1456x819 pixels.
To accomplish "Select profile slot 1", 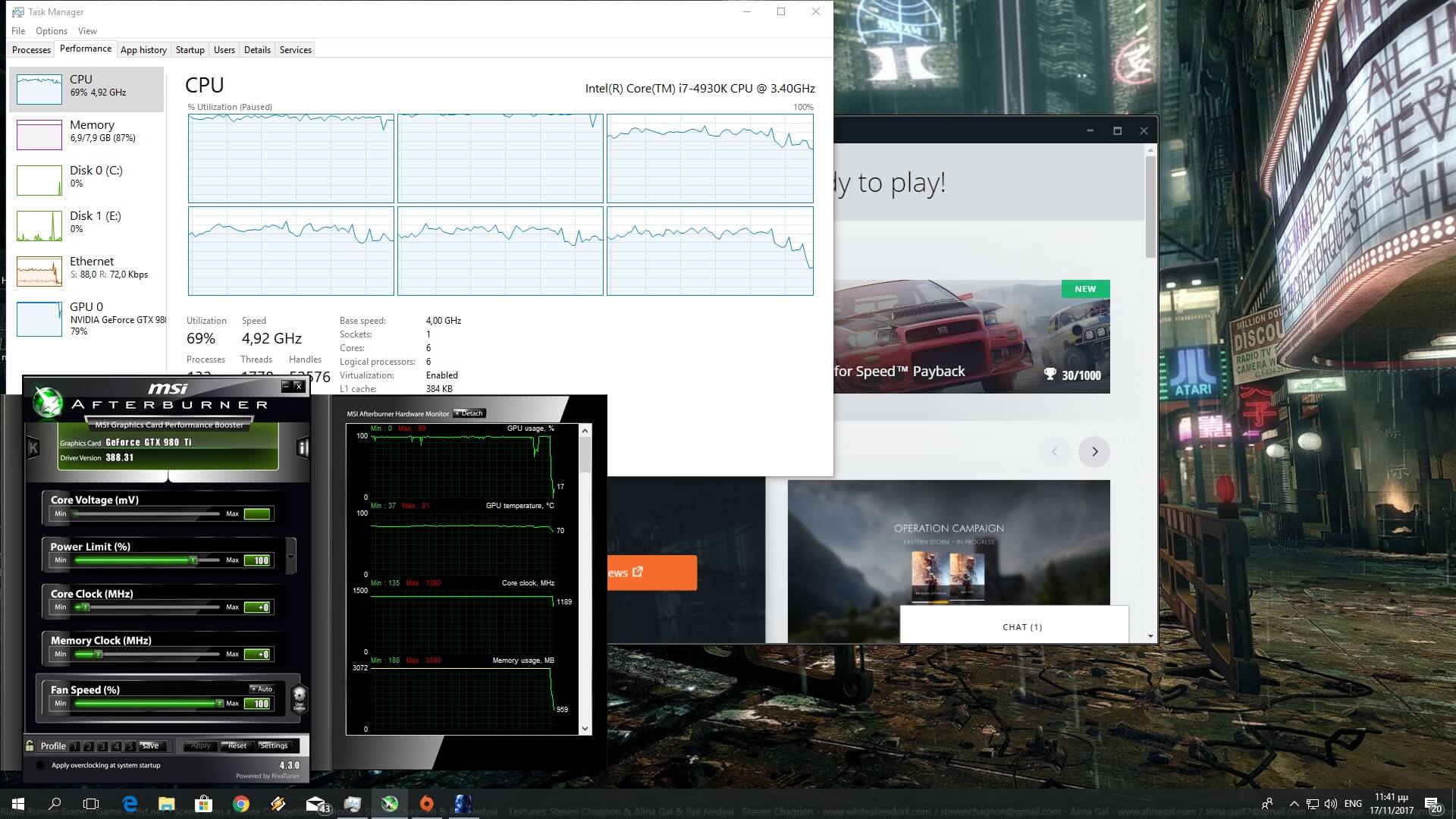I will tap(75, 746).
